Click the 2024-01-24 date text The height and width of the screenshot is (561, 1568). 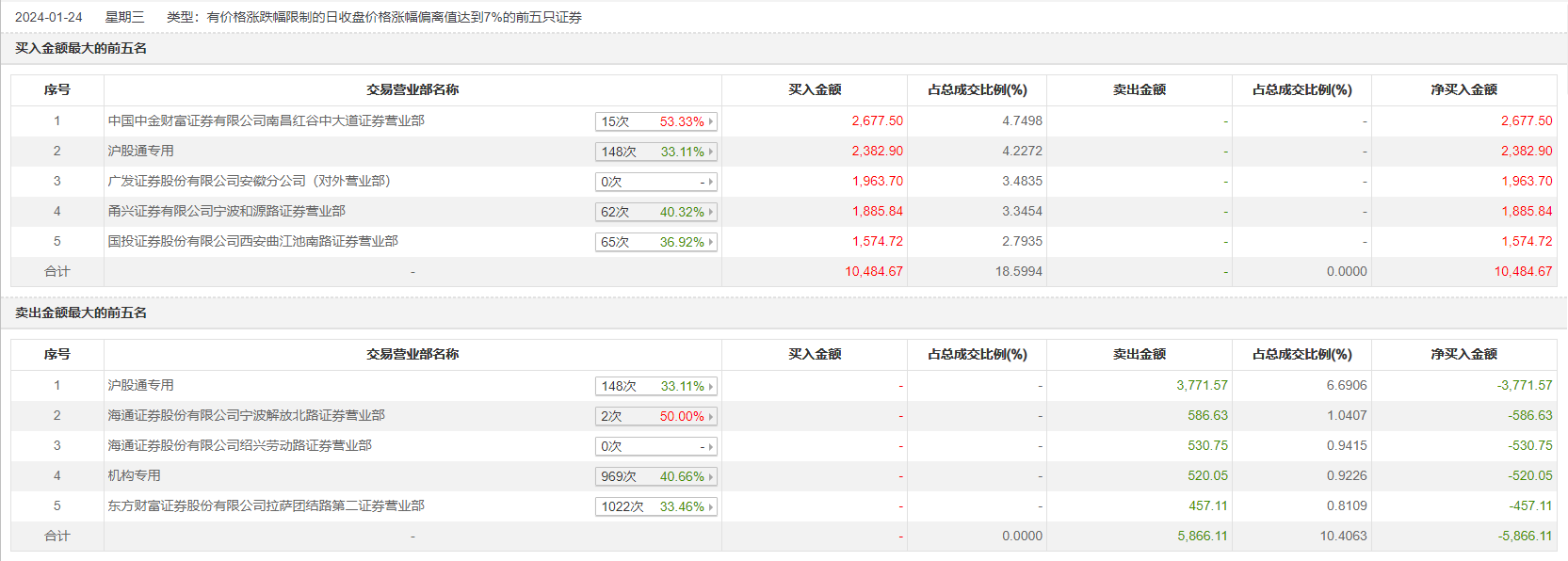[48, 17]
